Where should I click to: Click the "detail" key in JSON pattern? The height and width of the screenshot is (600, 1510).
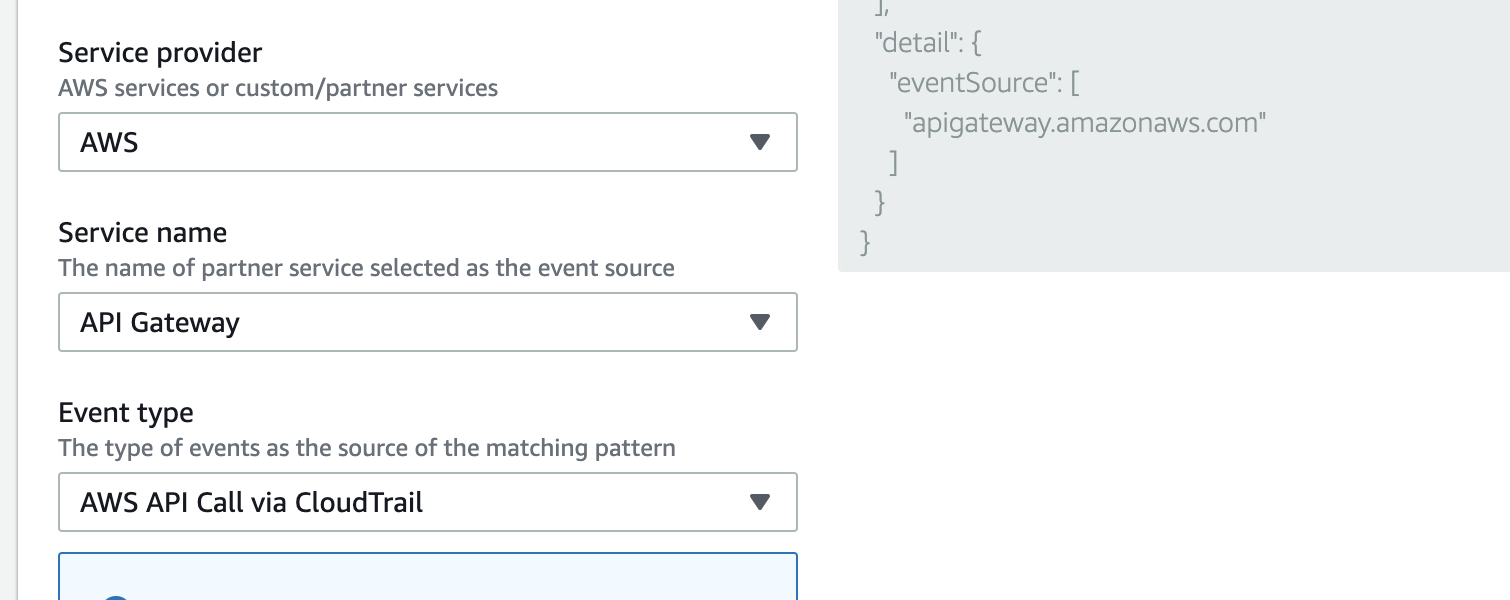(x=914, y=43)
